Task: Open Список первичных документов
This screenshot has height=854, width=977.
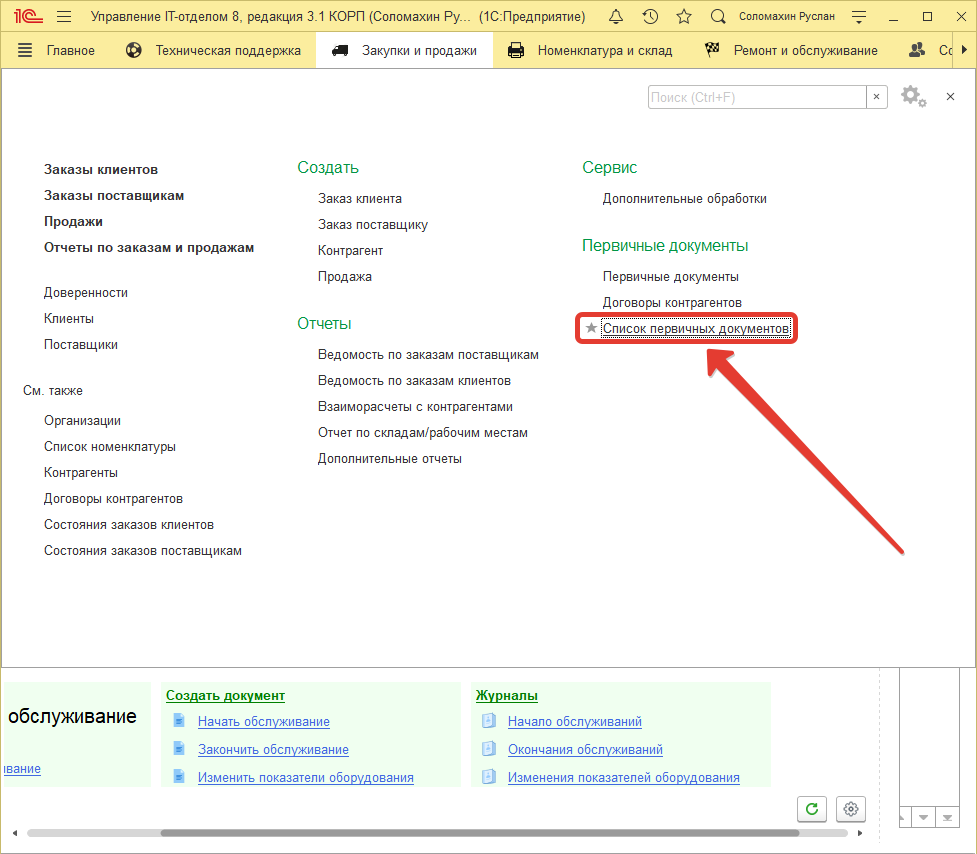Action: point(693,327)
